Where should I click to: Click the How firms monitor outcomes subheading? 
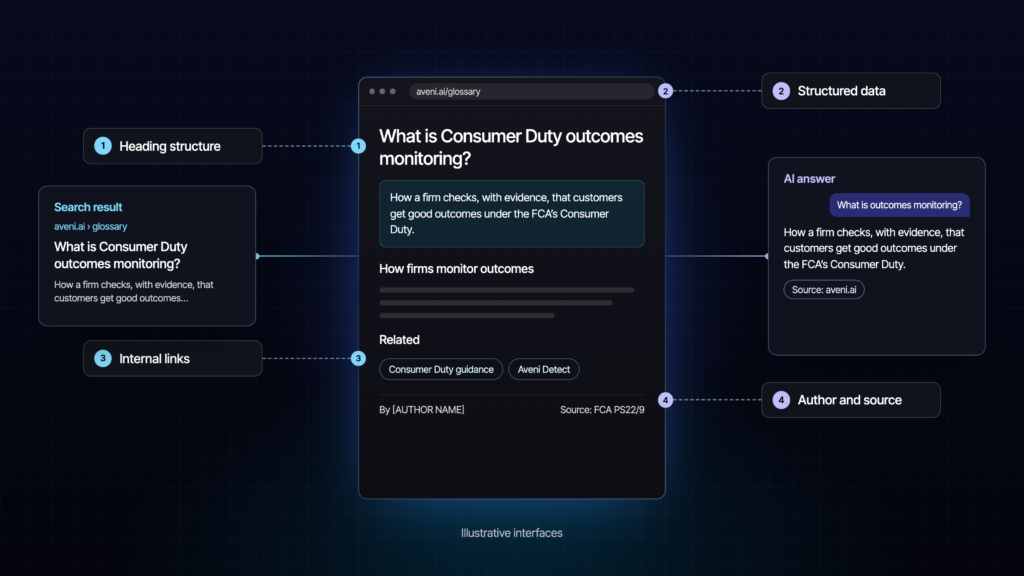click(456, 269)
